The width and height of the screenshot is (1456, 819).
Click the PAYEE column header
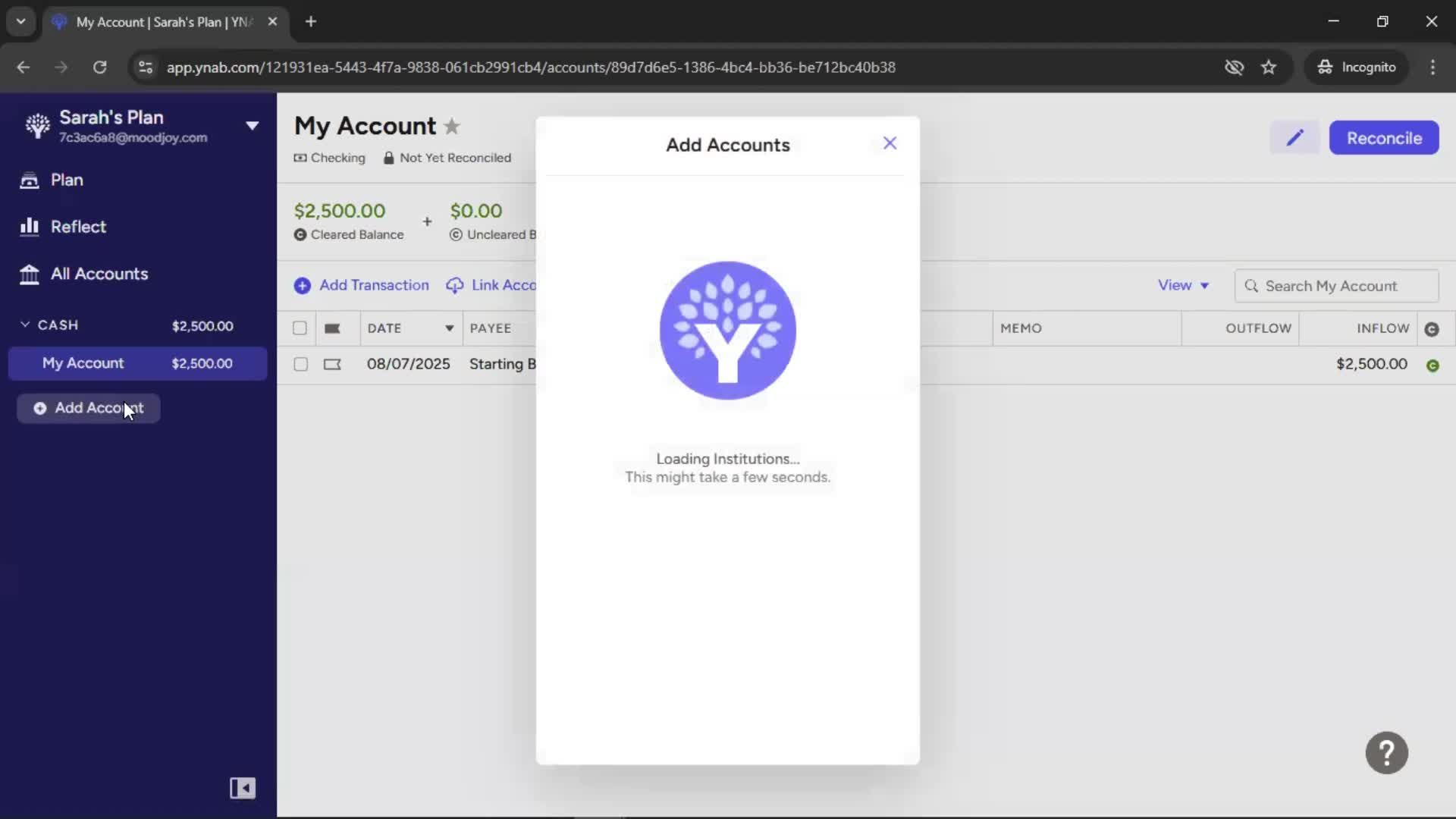491,328
